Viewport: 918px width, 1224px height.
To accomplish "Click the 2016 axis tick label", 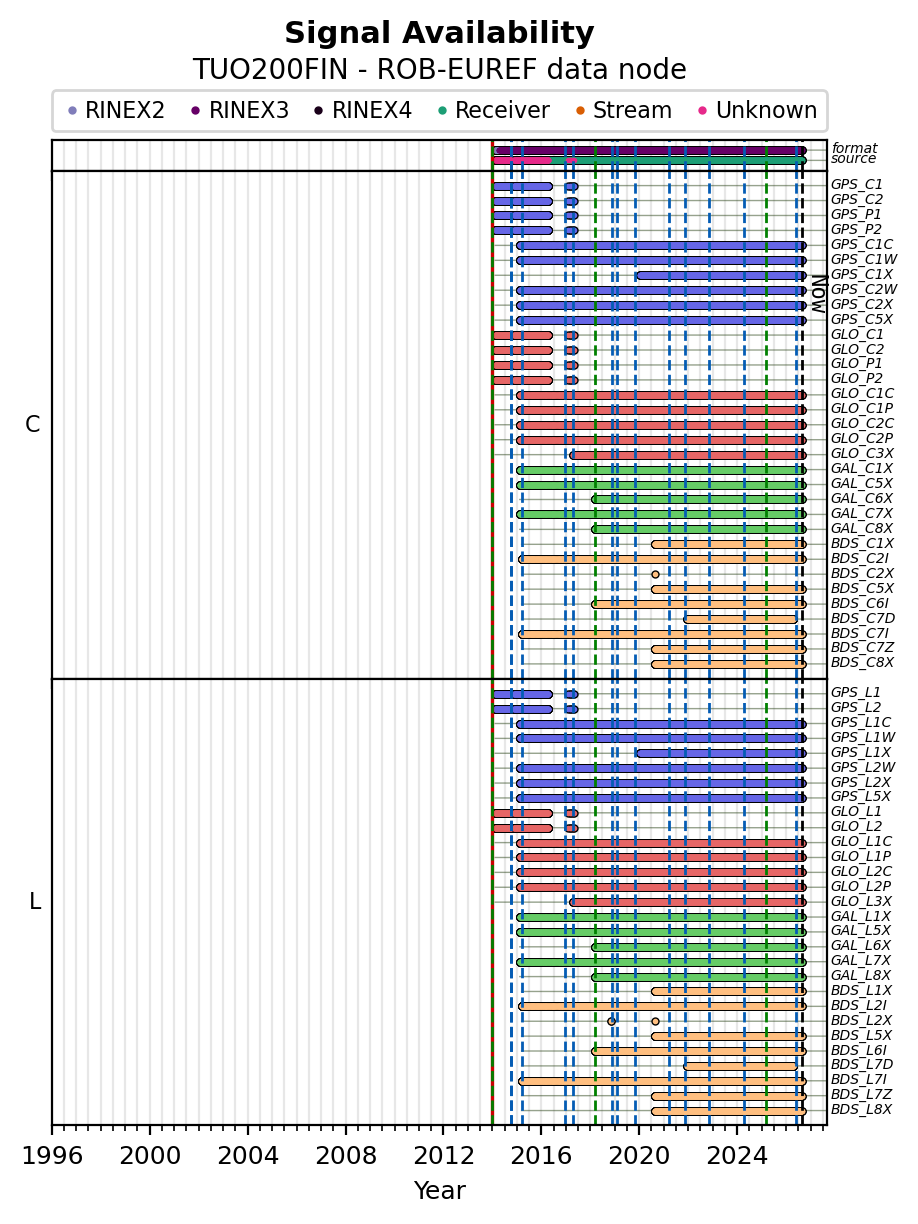I will coord(542,1156).
